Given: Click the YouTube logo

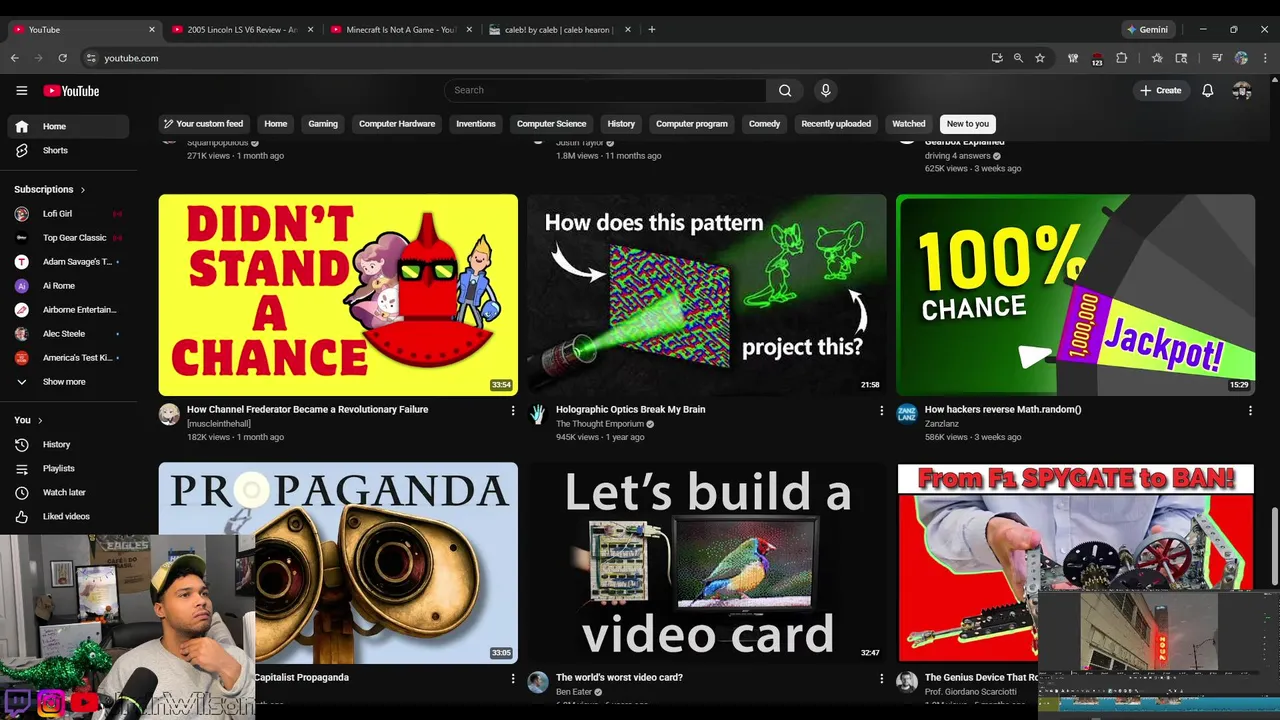Looking at the screenshot, I should 71,91.
